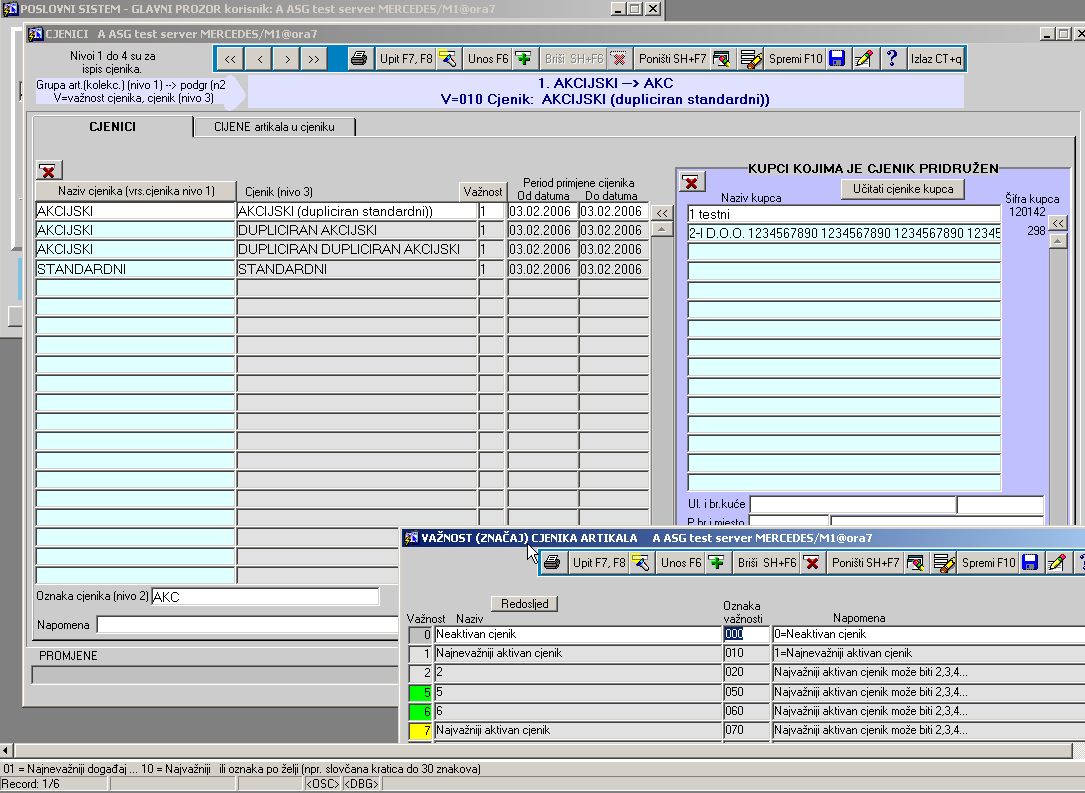This screenshot has width=1085, height=793.
Task: Select customer row '1 testni'
Action: (x=844, y=215)
